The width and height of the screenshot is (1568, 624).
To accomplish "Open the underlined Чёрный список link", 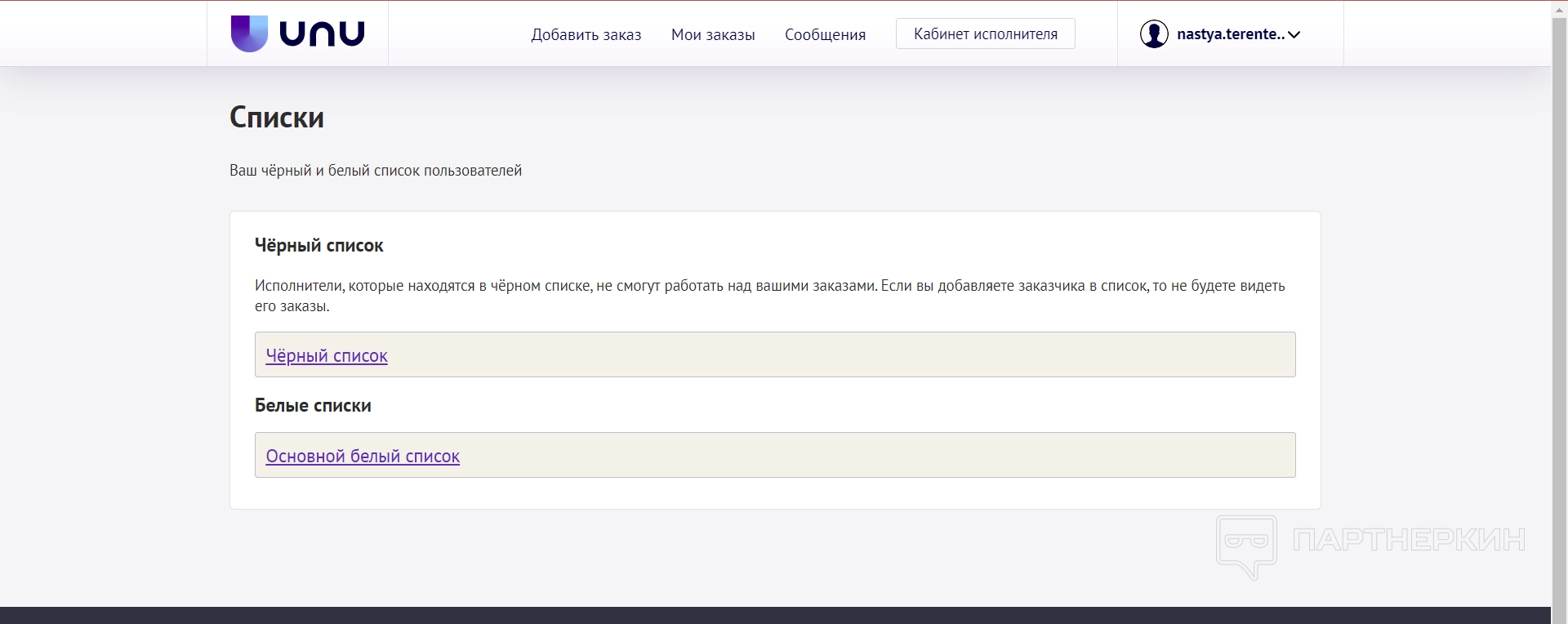I will tap(327, 356).
